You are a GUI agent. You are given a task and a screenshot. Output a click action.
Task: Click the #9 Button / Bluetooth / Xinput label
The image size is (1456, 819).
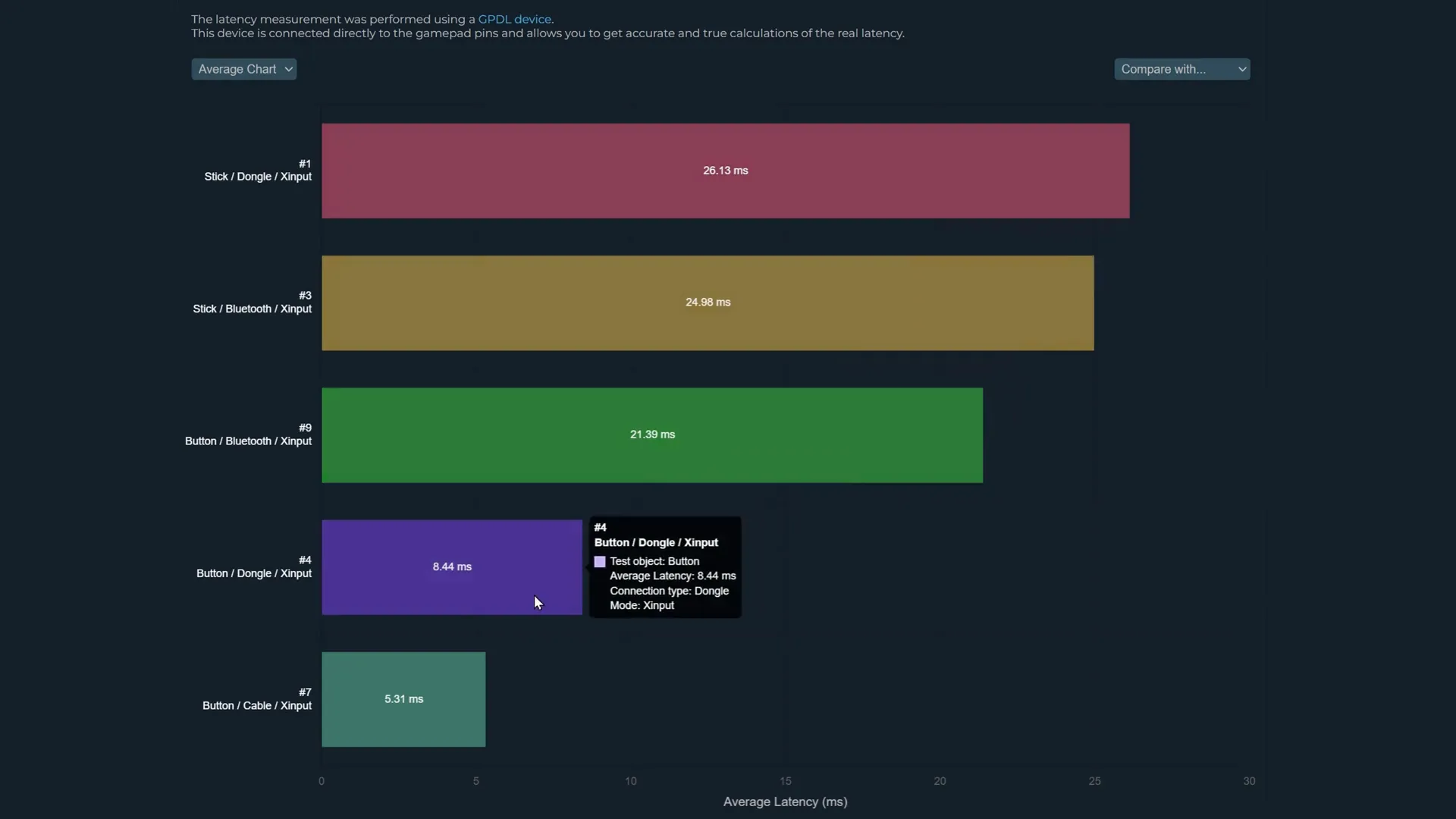pyautogui.click(x=248, y=435)
